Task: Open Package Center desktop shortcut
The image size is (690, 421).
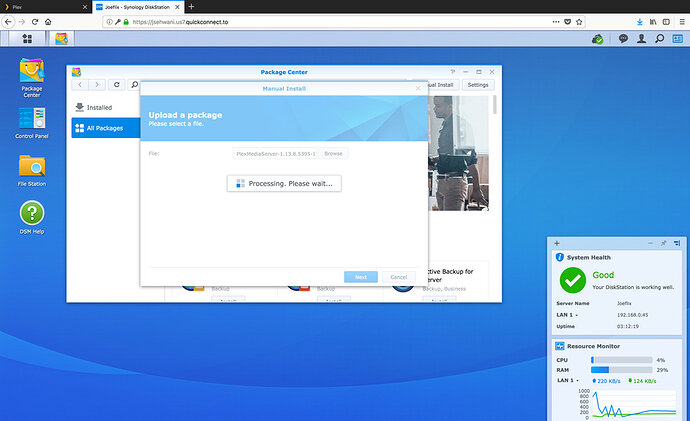Action: click(x=32, y=78)
